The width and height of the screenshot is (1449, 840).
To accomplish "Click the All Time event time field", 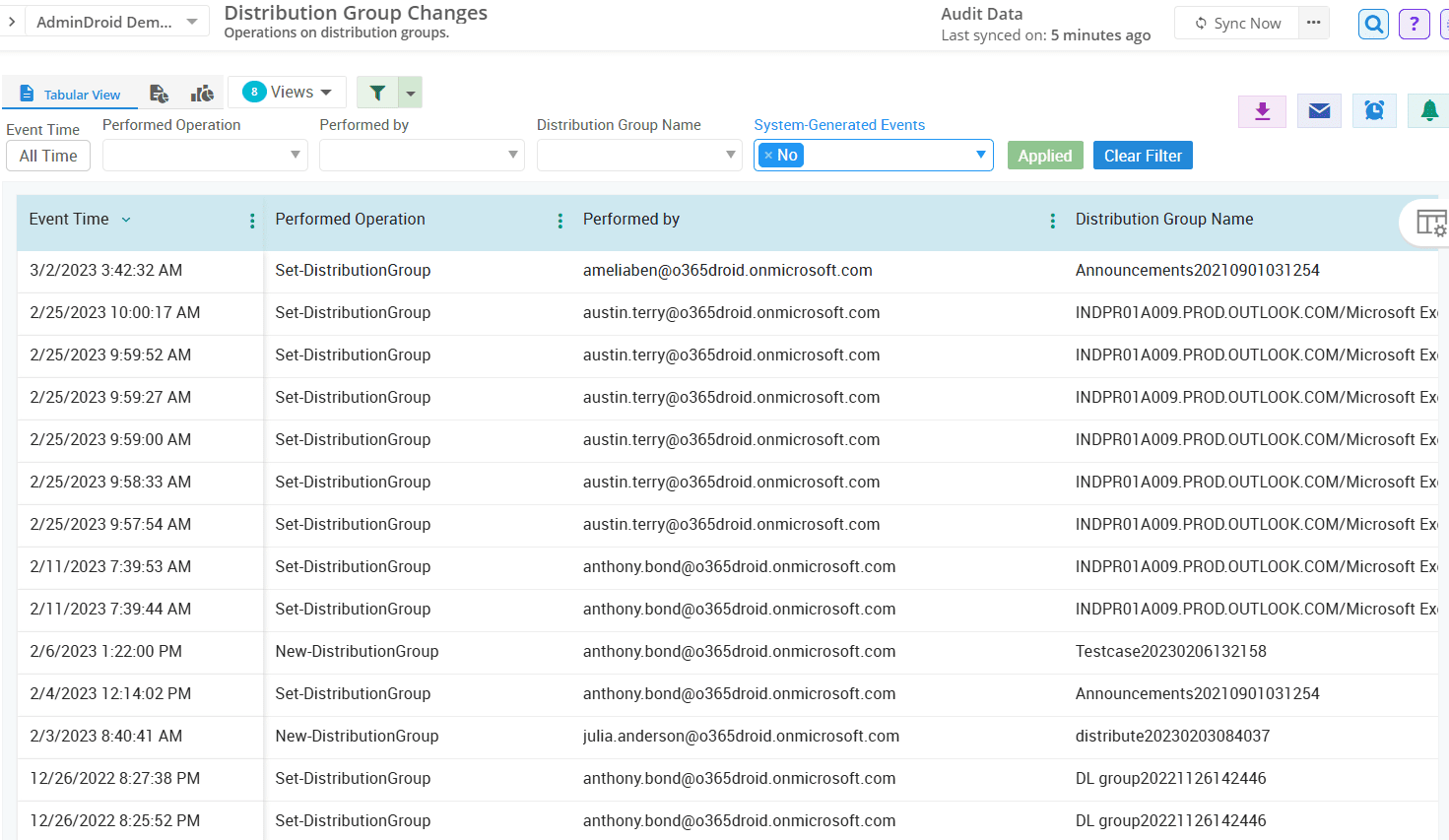I will pyautogui.click(x=47, y=155).
